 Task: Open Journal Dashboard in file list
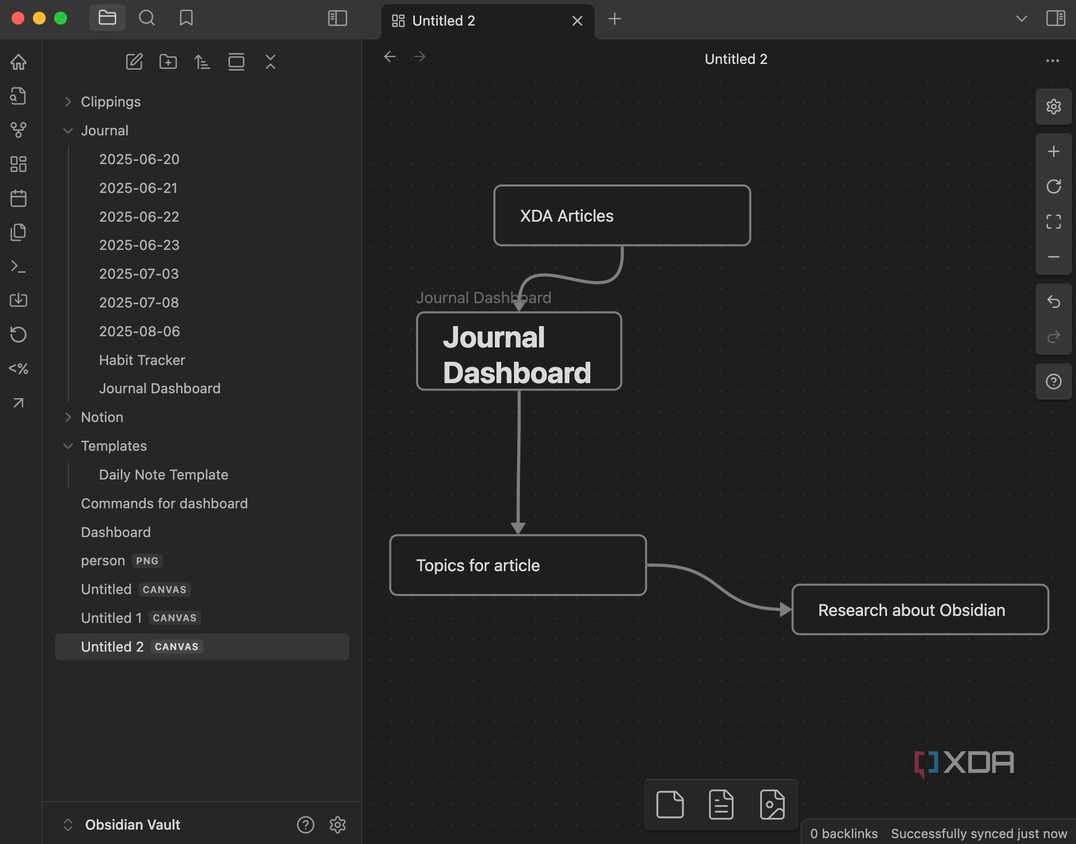click(160, 388)
